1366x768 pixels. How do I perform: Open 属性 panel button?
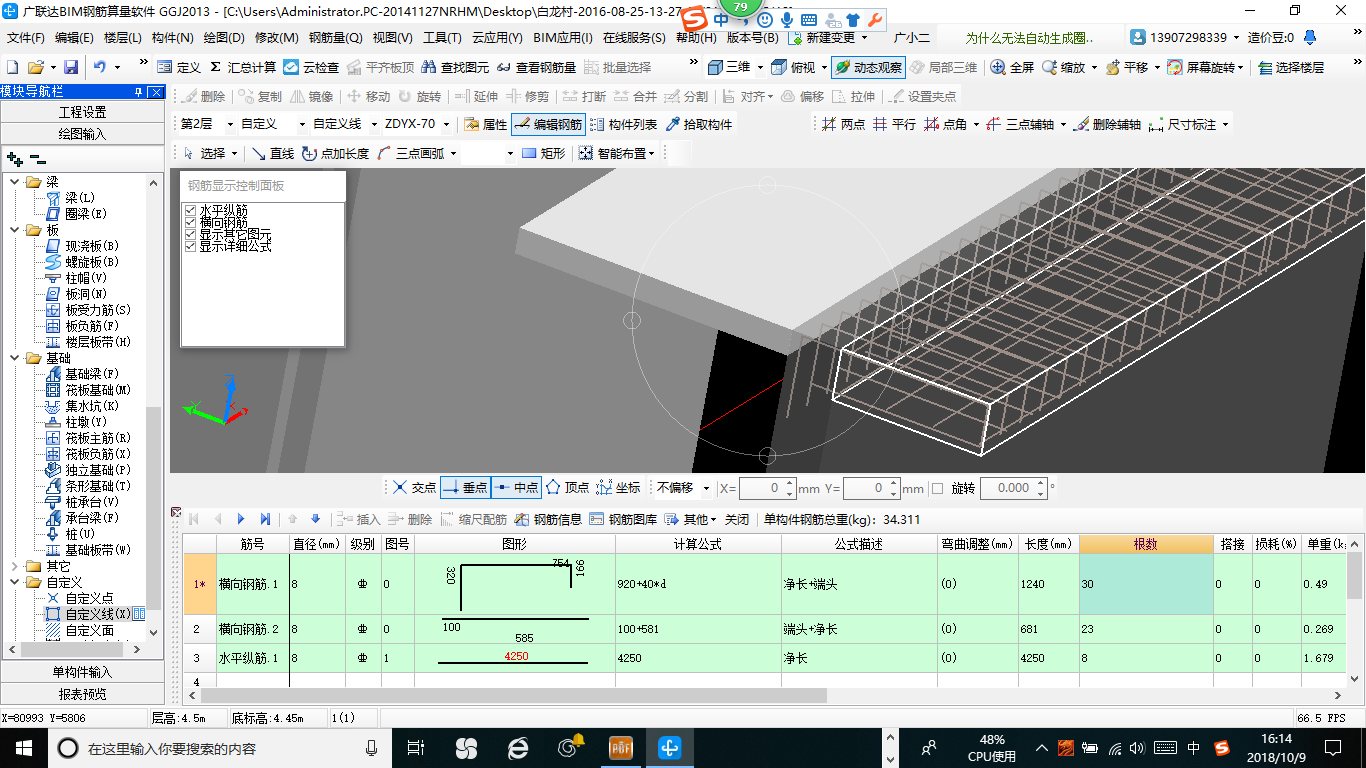[486, 124]
